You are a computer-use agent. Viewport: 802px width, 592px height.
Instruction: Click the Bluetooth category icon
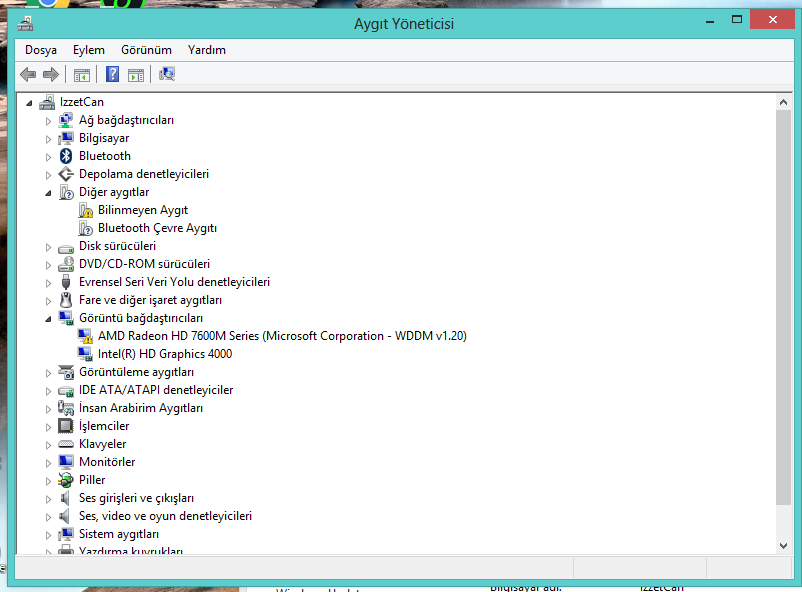point(66,156)
